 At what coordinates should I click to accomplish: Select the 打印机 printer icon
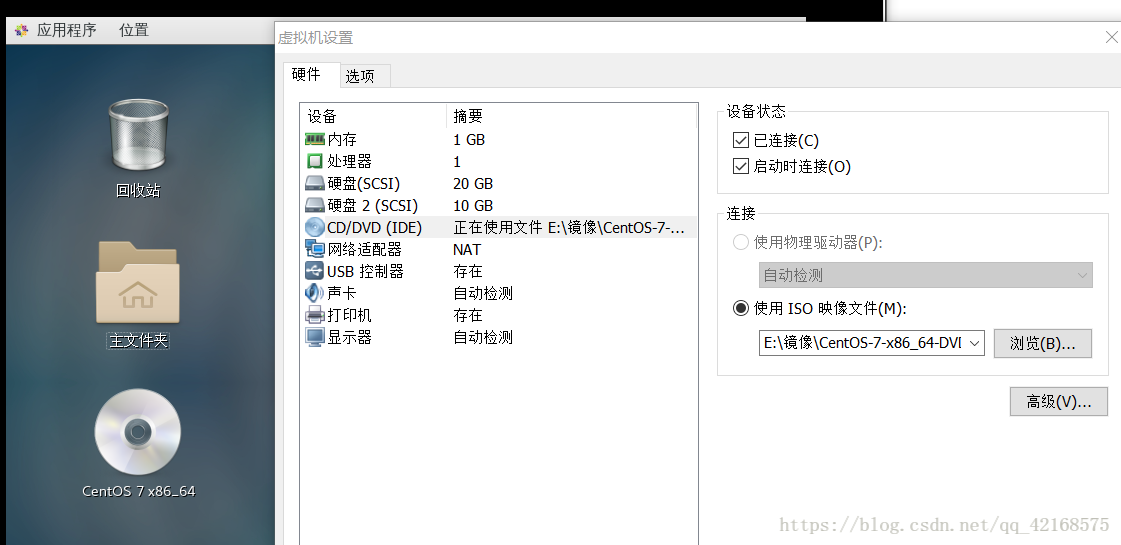(315, 315)
